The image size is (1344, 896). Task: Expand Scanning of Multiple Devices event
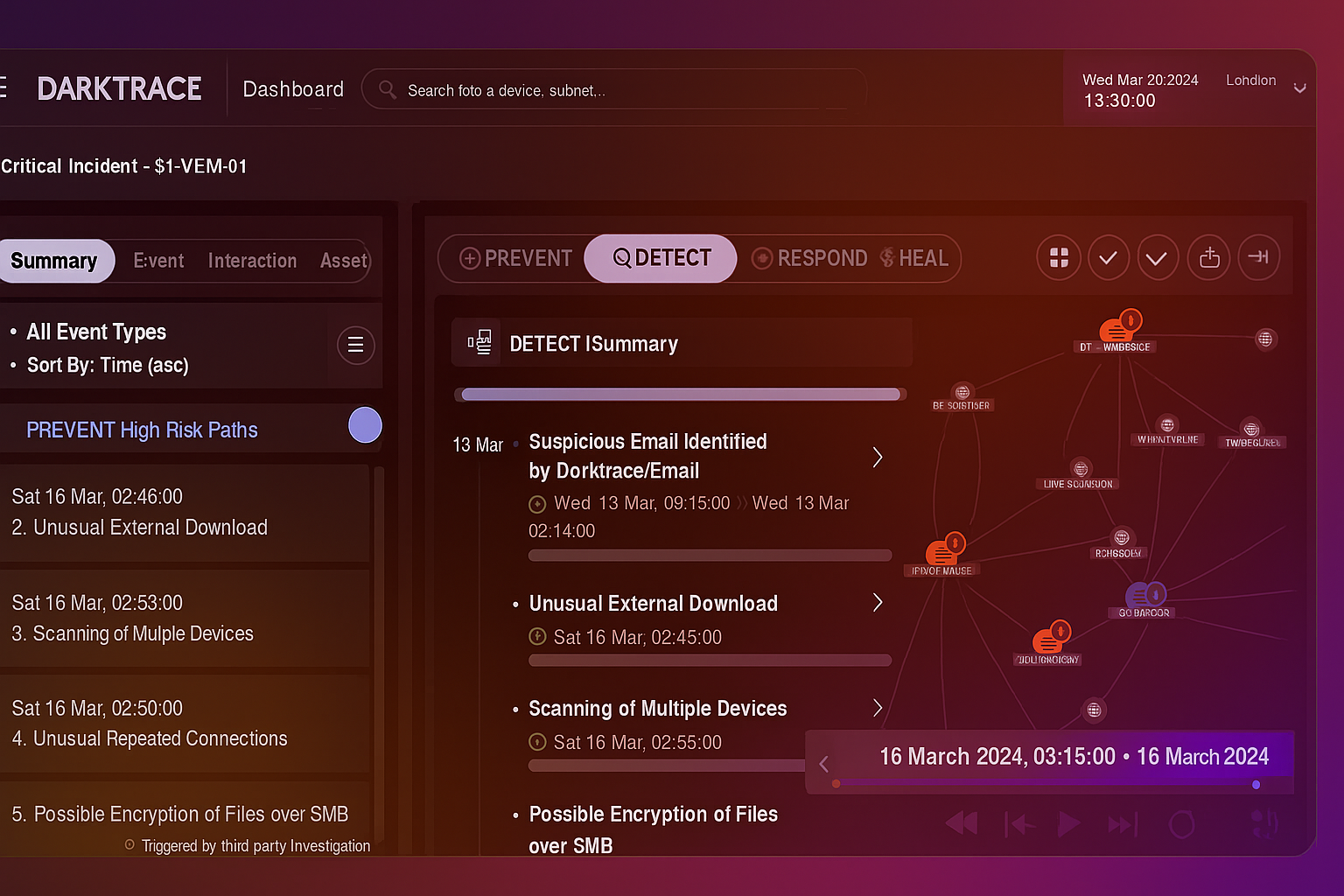(x=877, y=708)
